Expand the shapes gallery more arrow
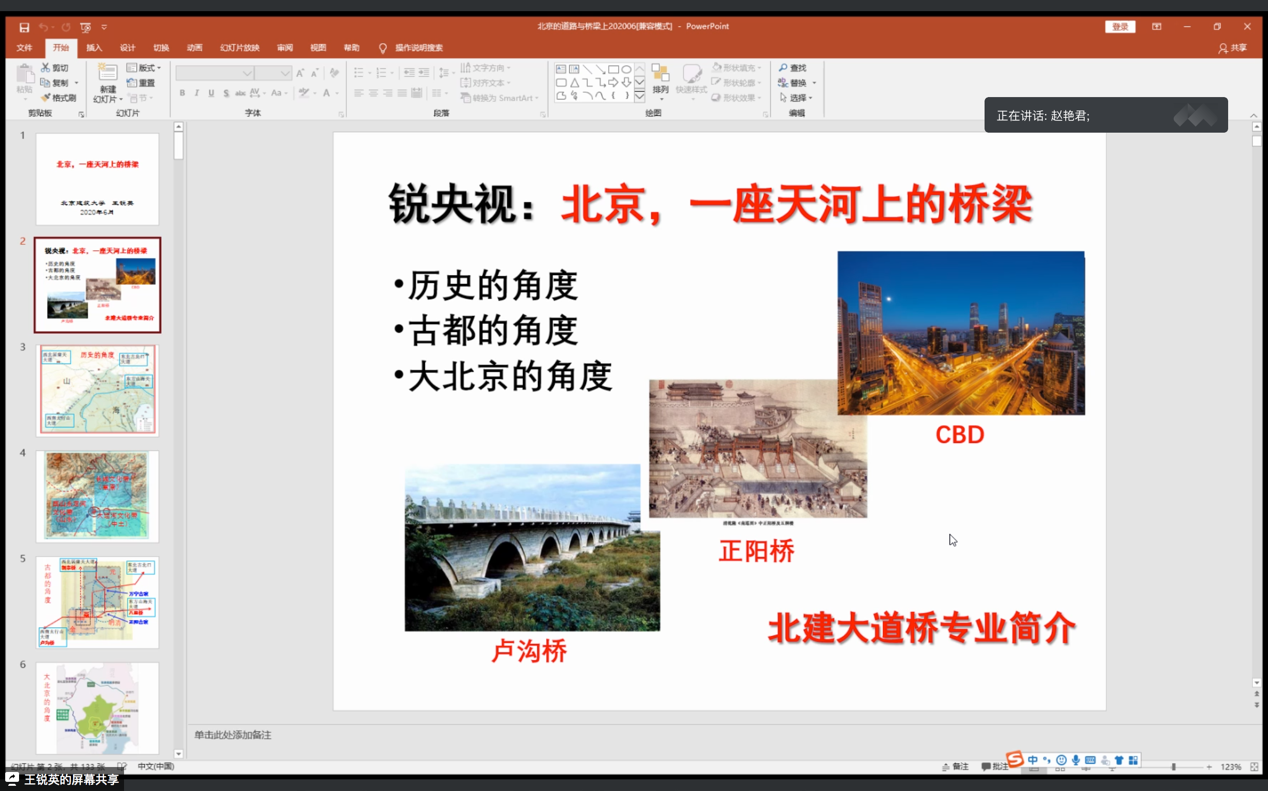 point(640,97)
